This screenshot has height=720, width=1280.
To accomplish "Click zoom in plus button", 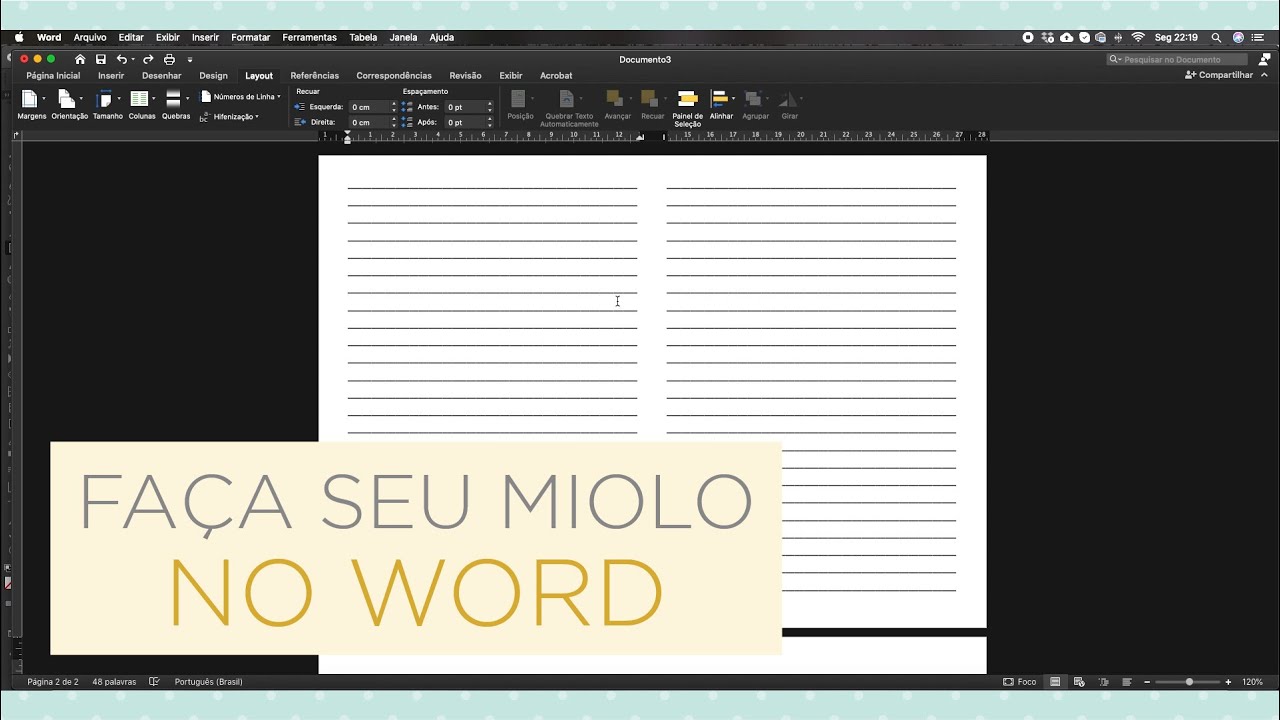I will pos(1228,682).
